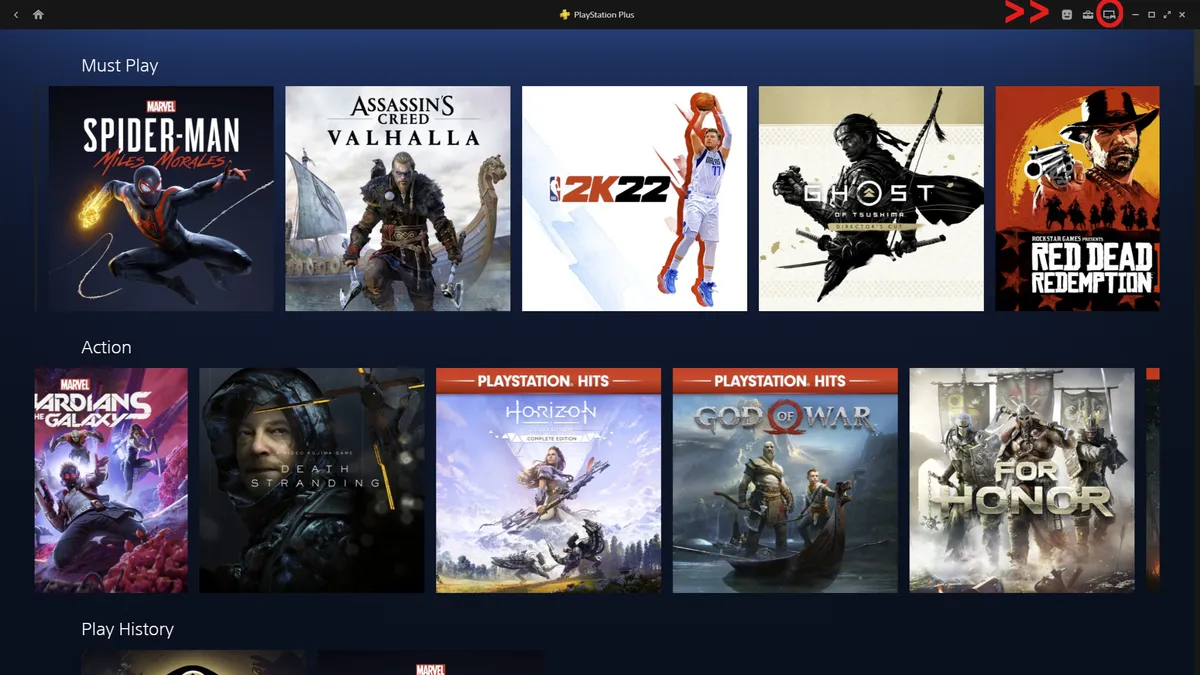Pick the For Honor game cover
This screenshot has width=1200, height=675.
1021,480
